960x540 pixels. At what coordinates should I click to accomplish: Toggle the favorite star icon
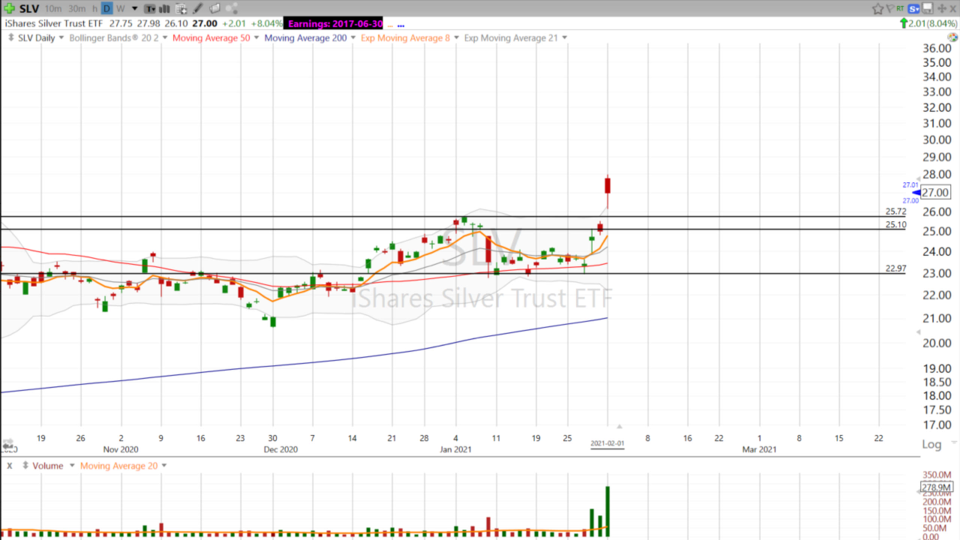pyautogui.click(x=878, y=9)
